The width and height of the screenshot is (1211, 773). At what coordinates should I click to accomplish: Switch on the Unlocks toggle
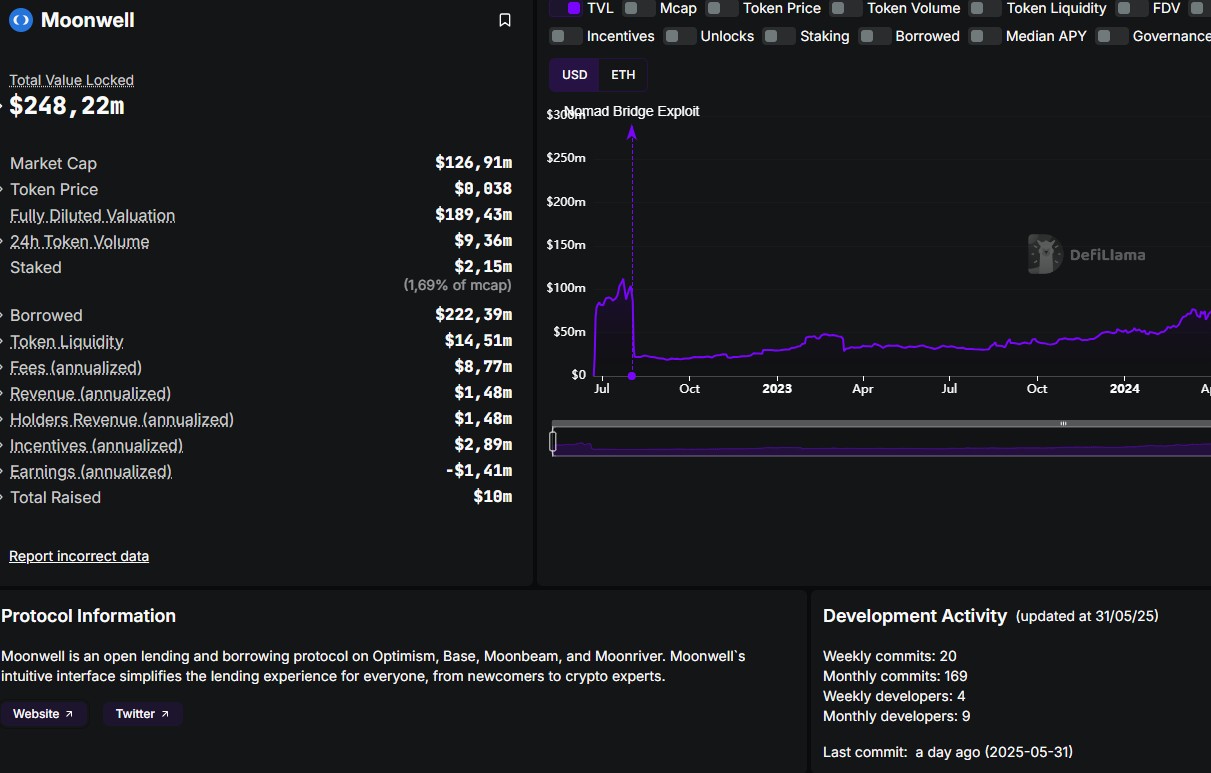(x=680, y=36)
